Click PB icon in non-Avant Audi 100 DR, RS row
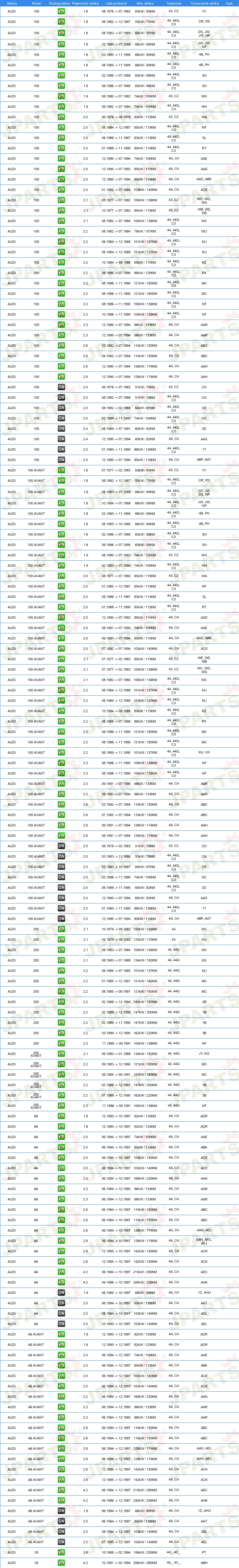This screenshot has width=239, height=1568. coord(61,22)
